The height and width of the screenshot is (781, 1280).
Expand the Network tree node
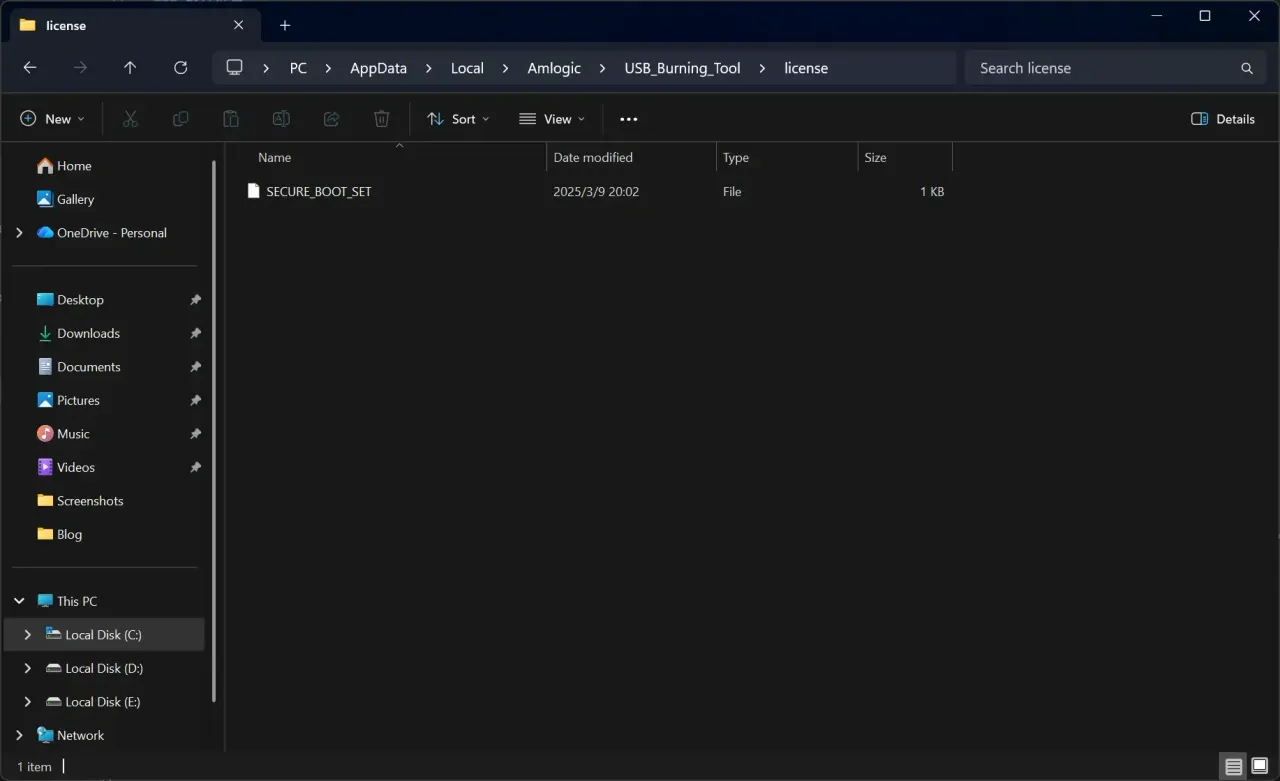click(x=19, y=735)
